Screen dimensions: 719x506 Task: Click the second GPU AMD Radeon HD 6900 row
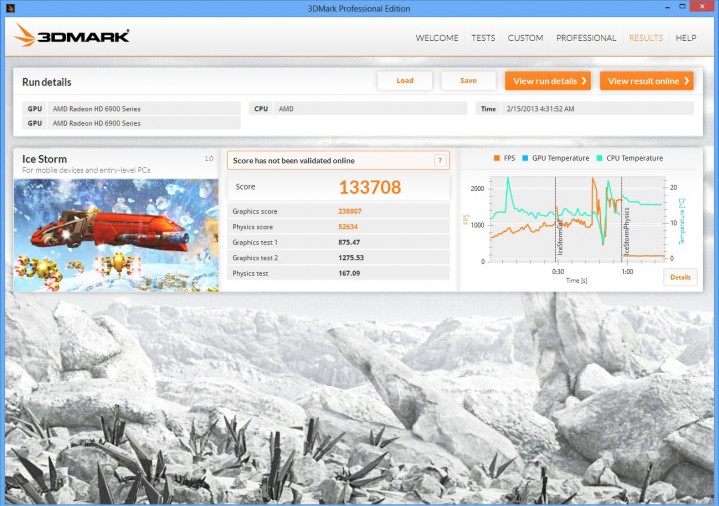pos(131,123)
